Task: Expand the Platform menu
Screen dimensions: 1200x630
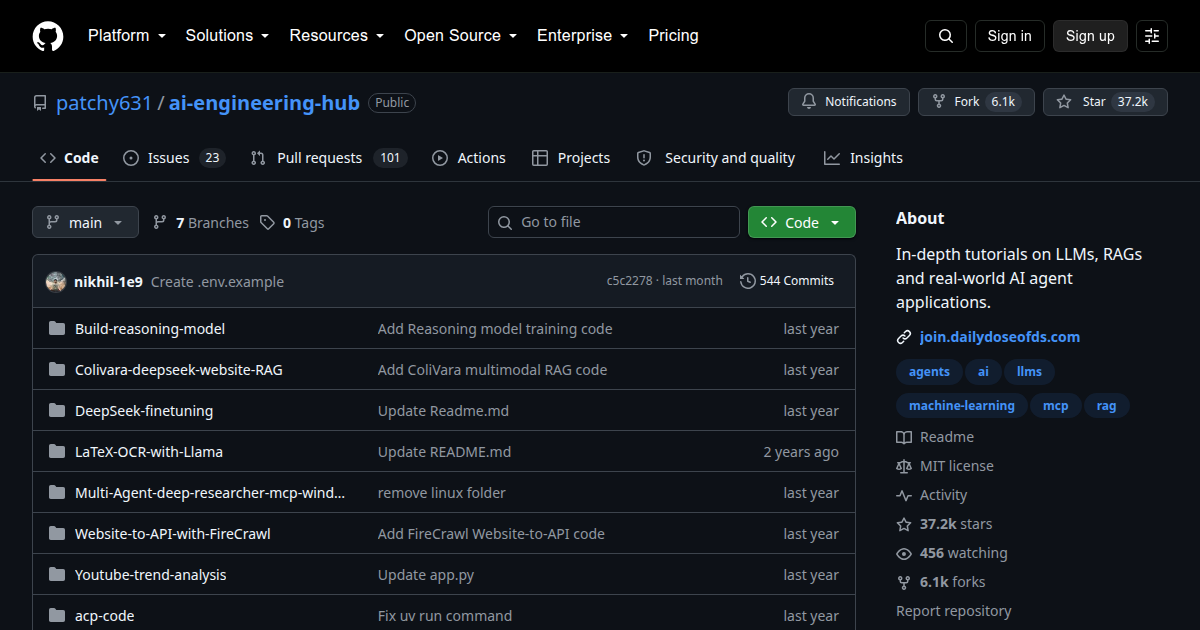Action: point(126,36)
